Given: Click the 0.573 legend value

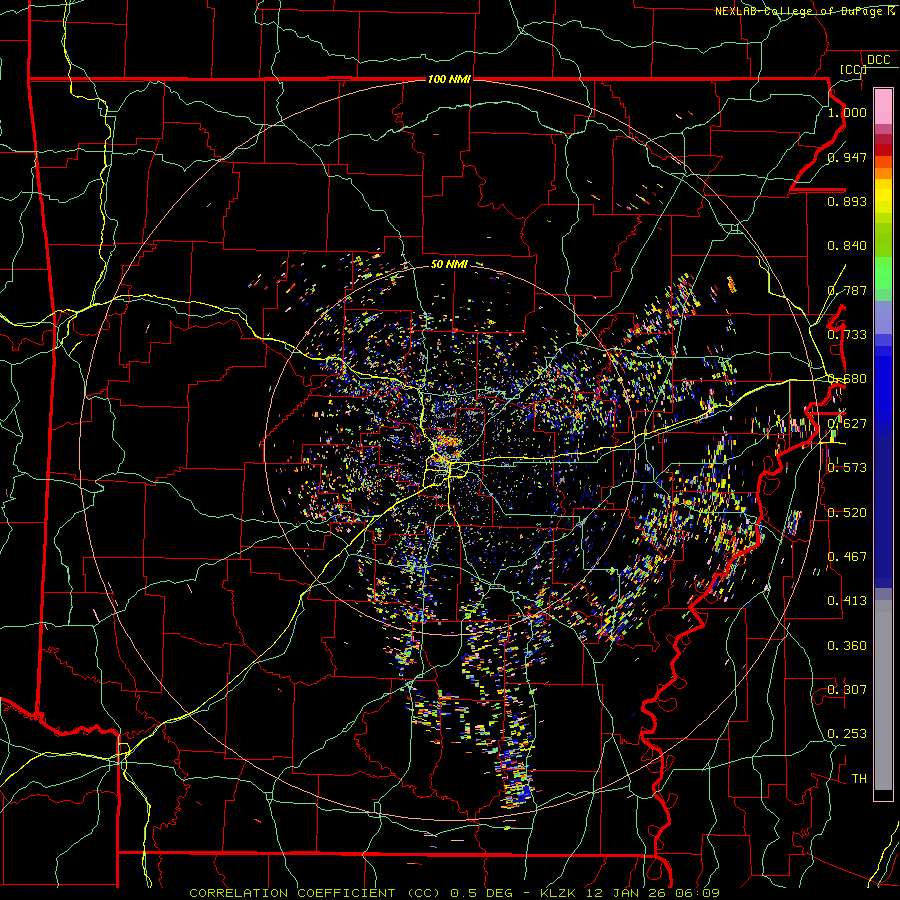Looking at the screenshot, I should coord(847,467).
